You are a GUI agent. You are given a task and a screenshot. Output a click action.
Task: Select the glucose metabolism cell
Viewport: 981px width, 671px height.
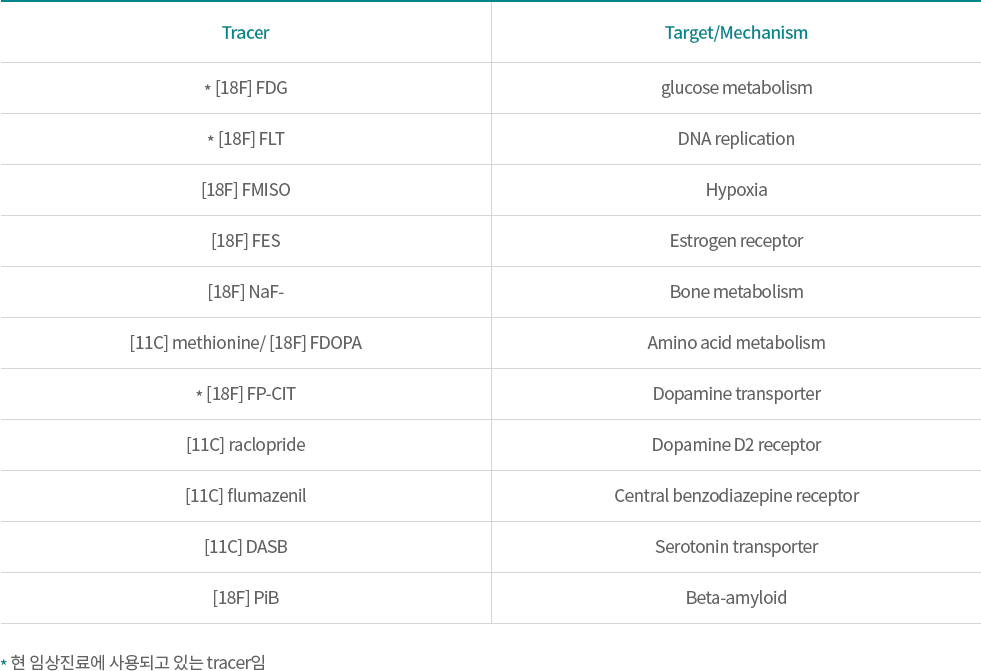[x=736, y=88]
